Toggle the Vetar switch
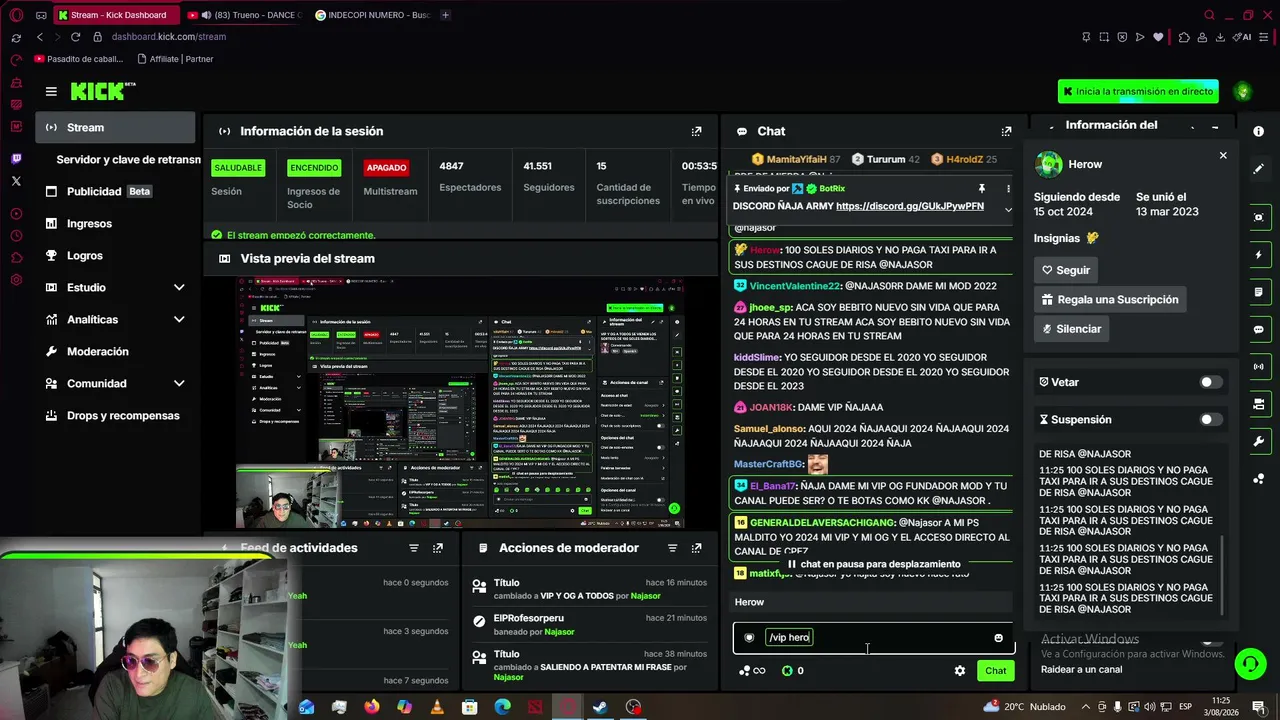Screen dimensions: 1280x720 [1210, 382]
